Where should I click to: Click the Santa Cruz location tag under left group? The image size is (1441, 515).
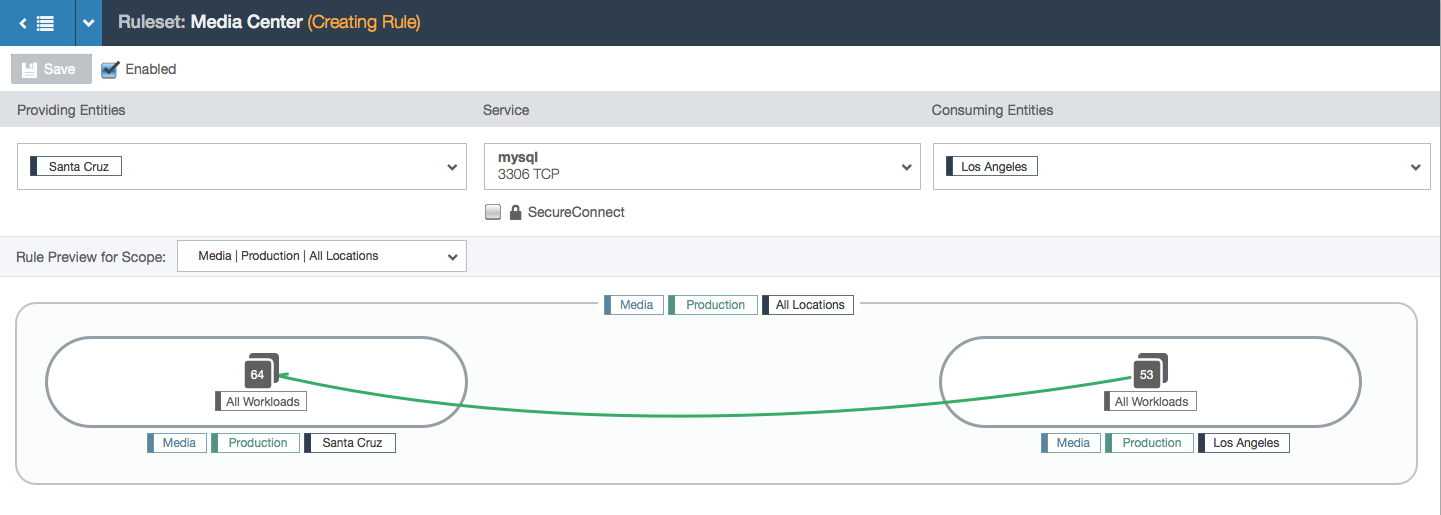click(x=350, y=443)
